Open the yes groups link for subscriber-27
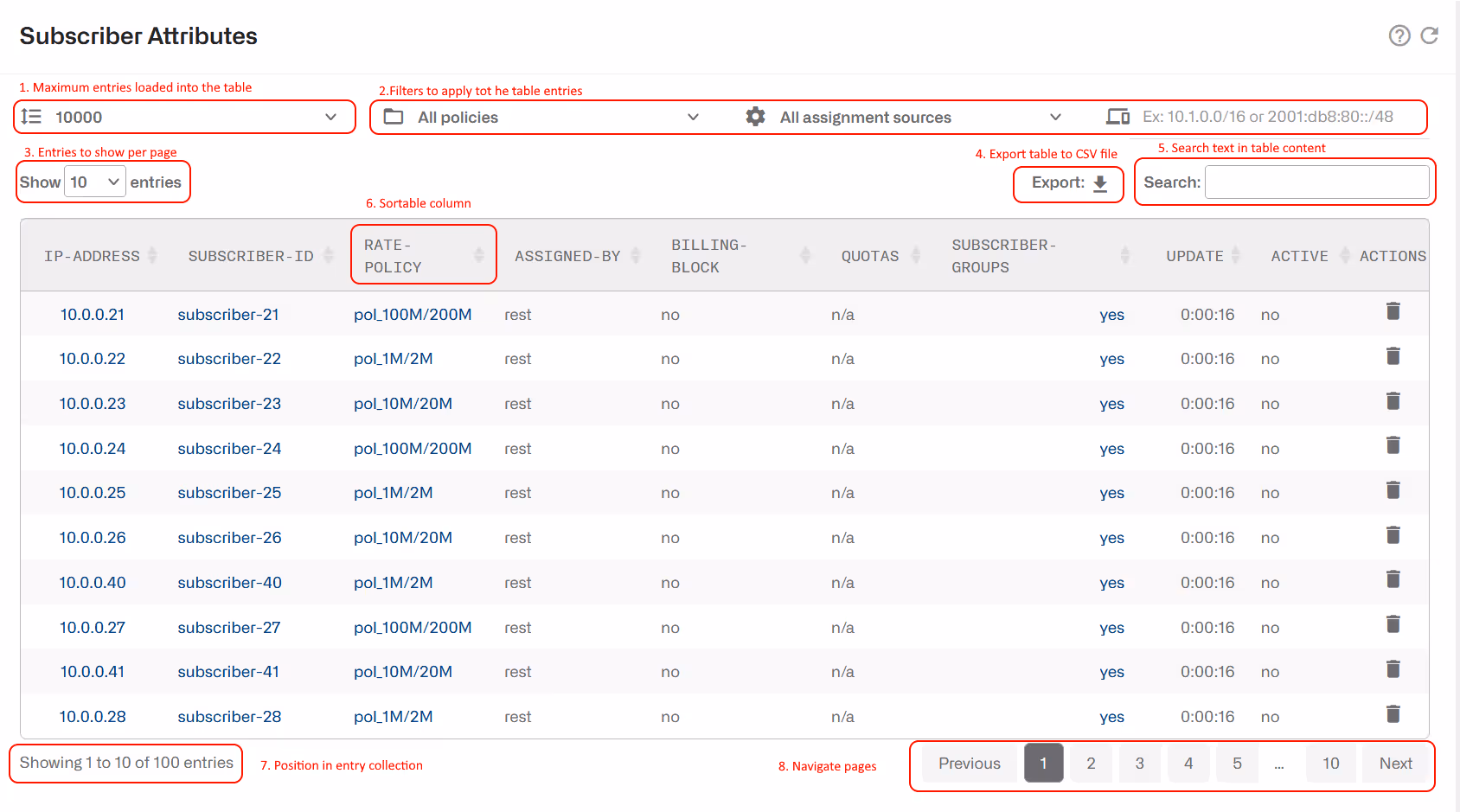The width and height of the screenshot is (1460, 812). [x=1111, y=629]
